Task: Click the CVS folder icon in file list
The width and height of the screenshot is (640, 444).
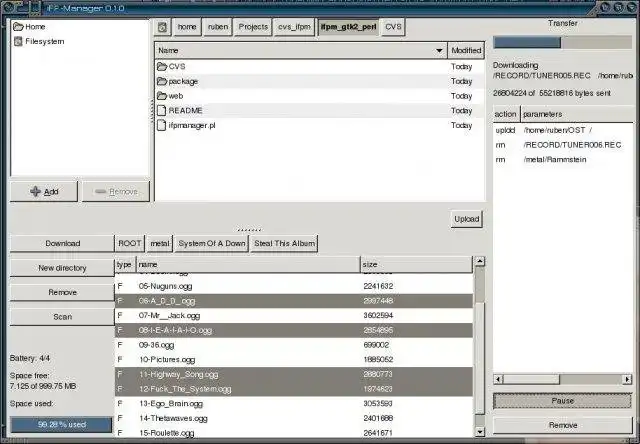Action: (x=162, y=67)
